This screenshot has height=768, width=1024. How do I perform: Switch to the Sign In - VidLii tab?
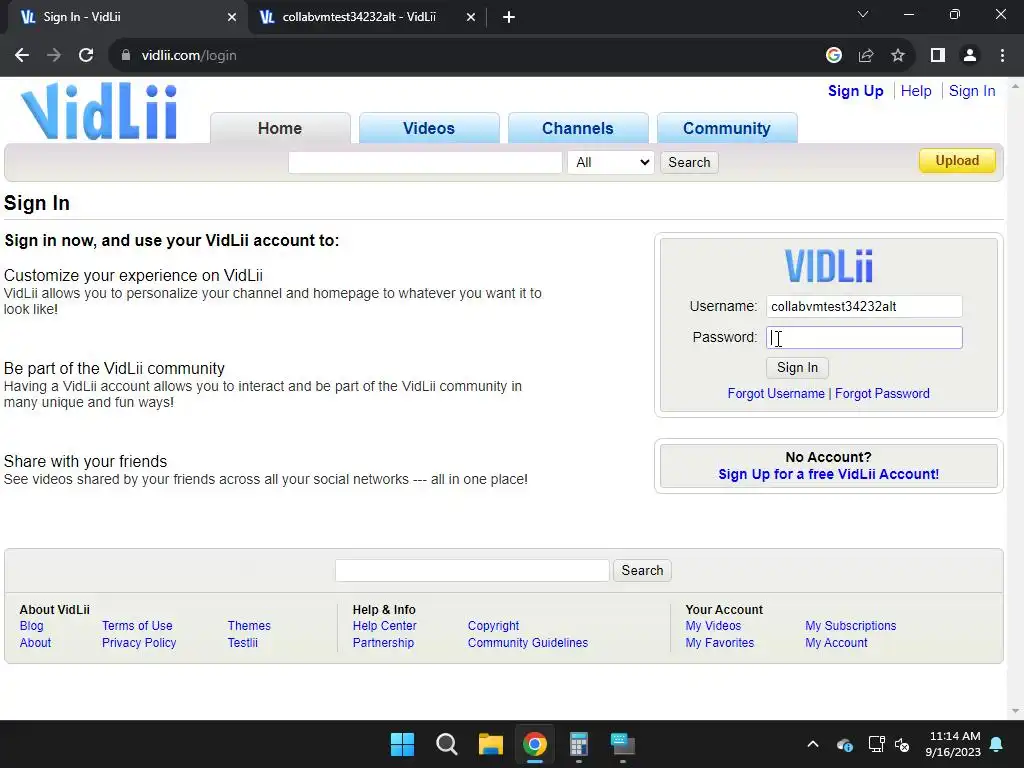(127, 17)
